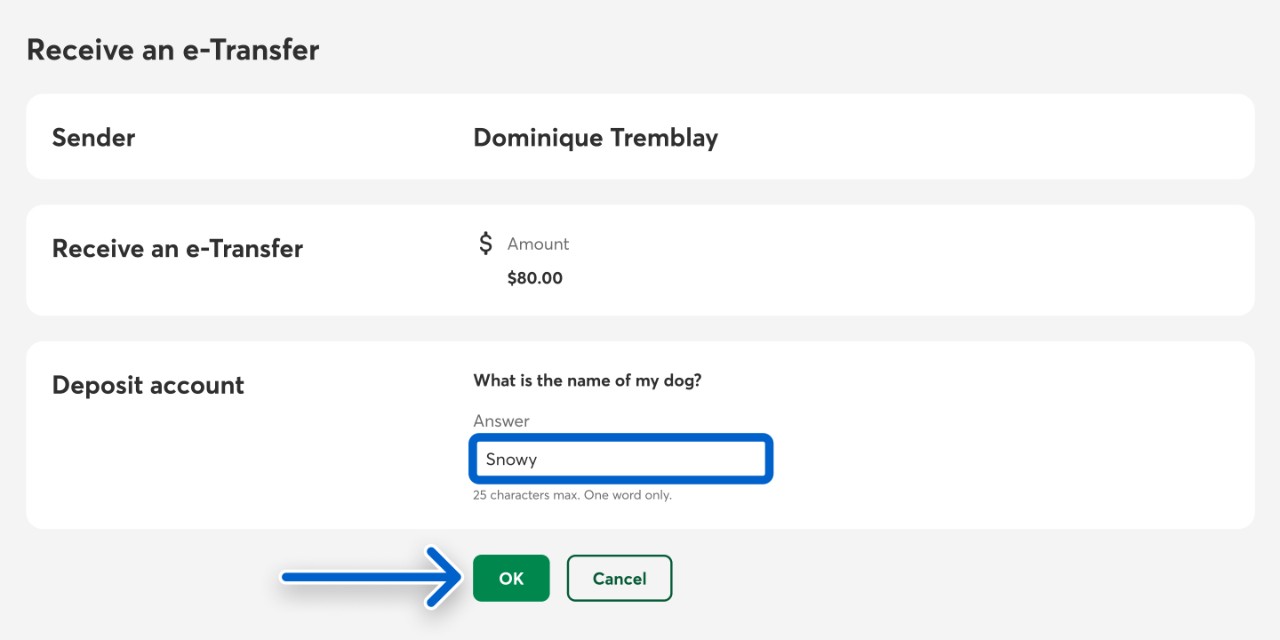Click the $80.00 amount value
Screen dimensions: 1280x640
pyautogui.click(x=535, y=278)
